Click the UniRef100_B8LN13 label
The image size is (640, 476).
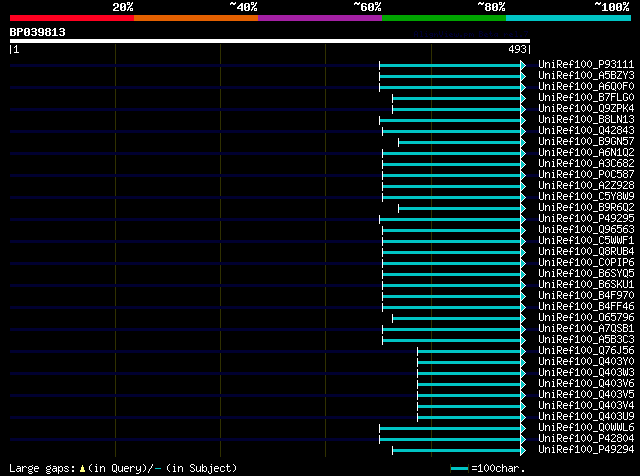tap(586, 120)
